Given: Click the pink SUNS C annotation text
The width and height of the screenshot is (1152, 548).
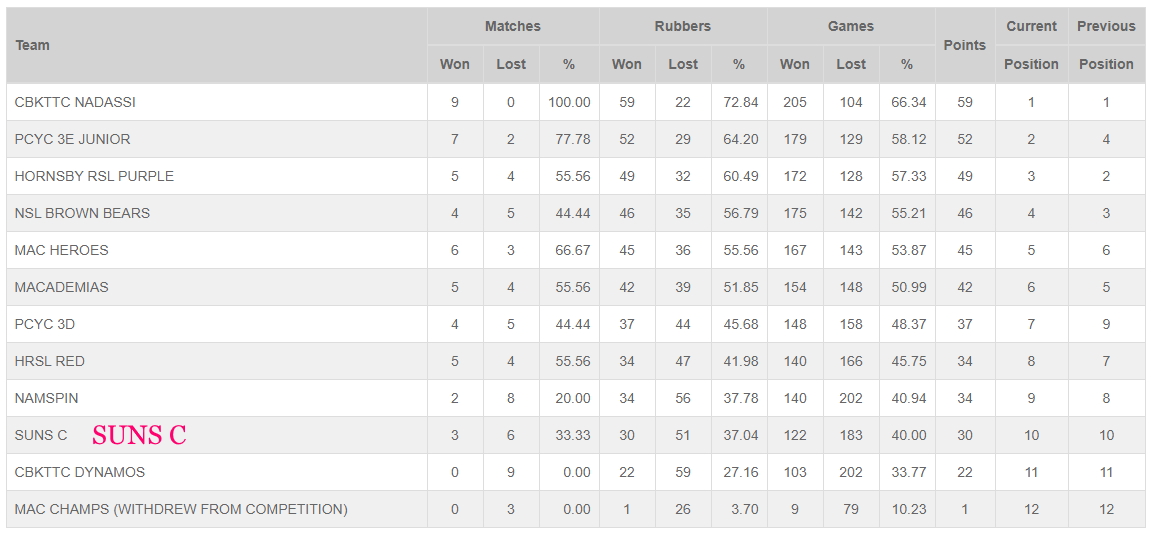Looking at the screenshot, I should tap(139, 436).
